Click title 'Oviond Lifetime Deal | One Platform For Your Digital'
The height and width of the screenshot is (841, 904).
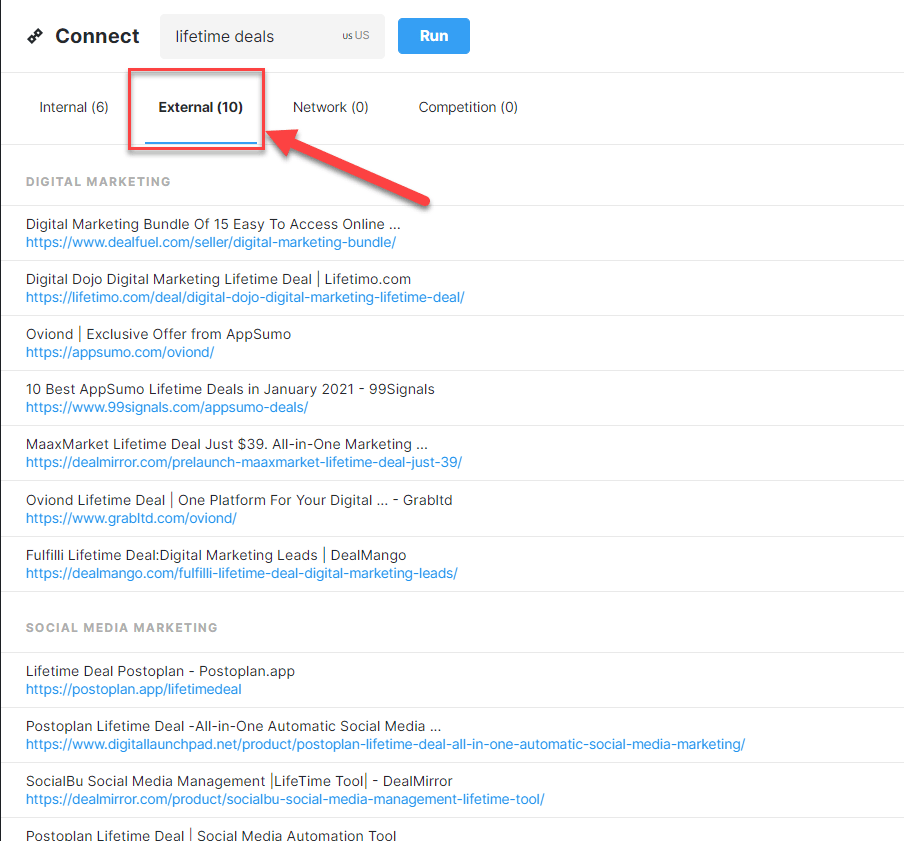(199, 500)
